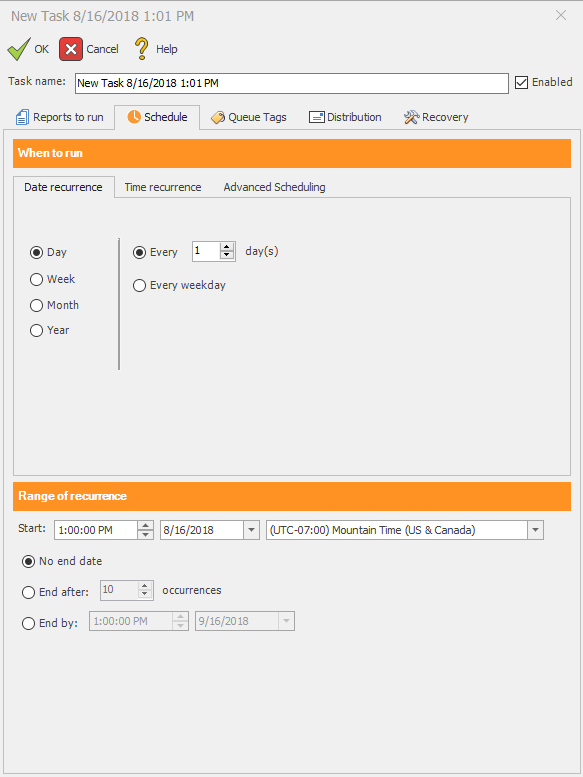Image resolution: width=583 pixels, height=777 pixels.
Task: Uncheck the Enabled checkbox
Action: click(521, 82)
